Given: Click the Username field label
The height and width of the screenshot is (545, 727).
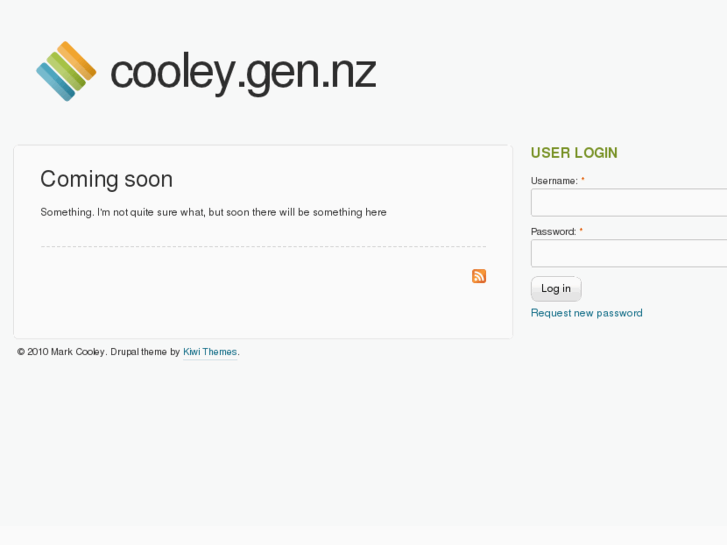Looking at the screenshot, I should coord(554,181).
